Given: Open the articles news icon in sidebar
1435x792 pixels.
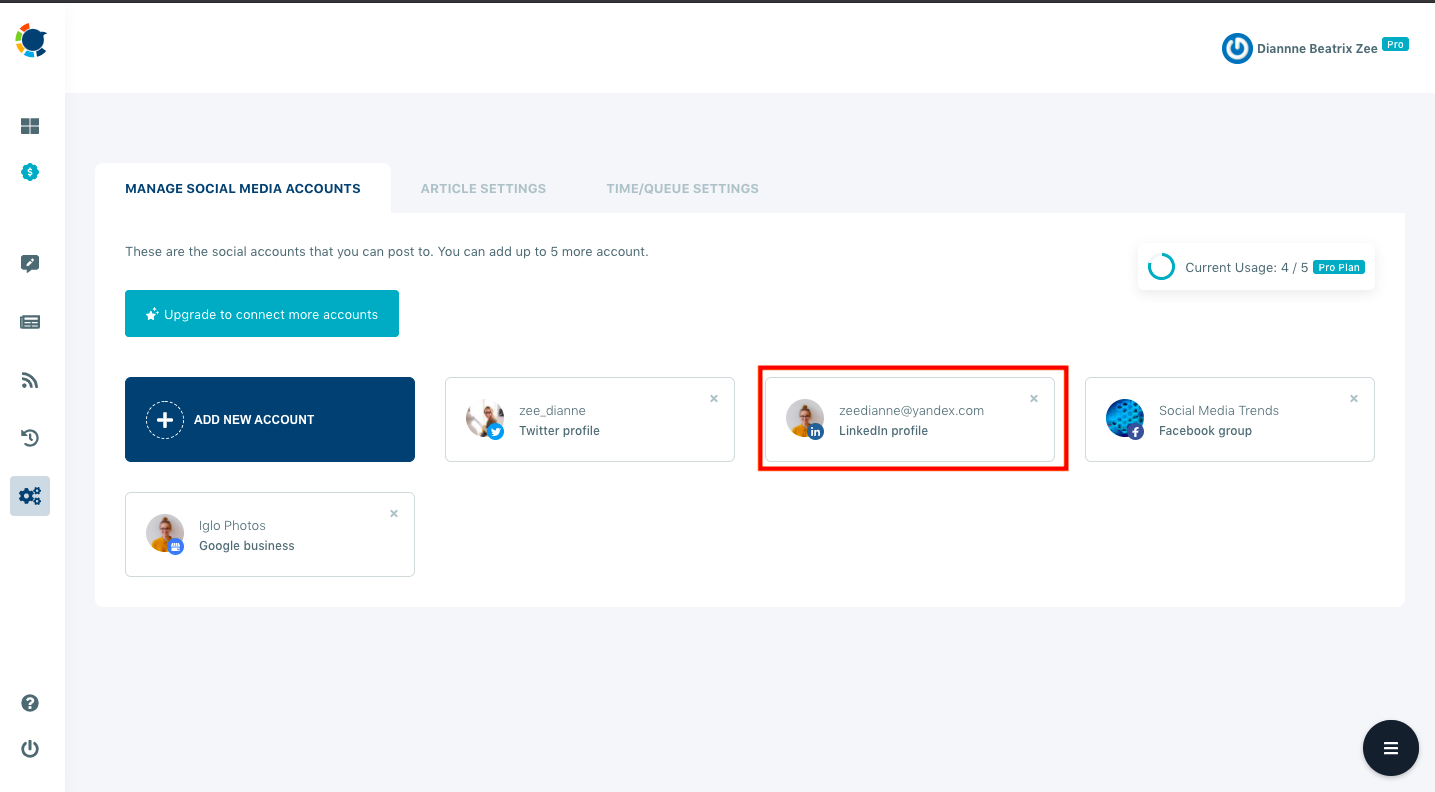Looking at the screenshot, I should [x=30, y=321].
